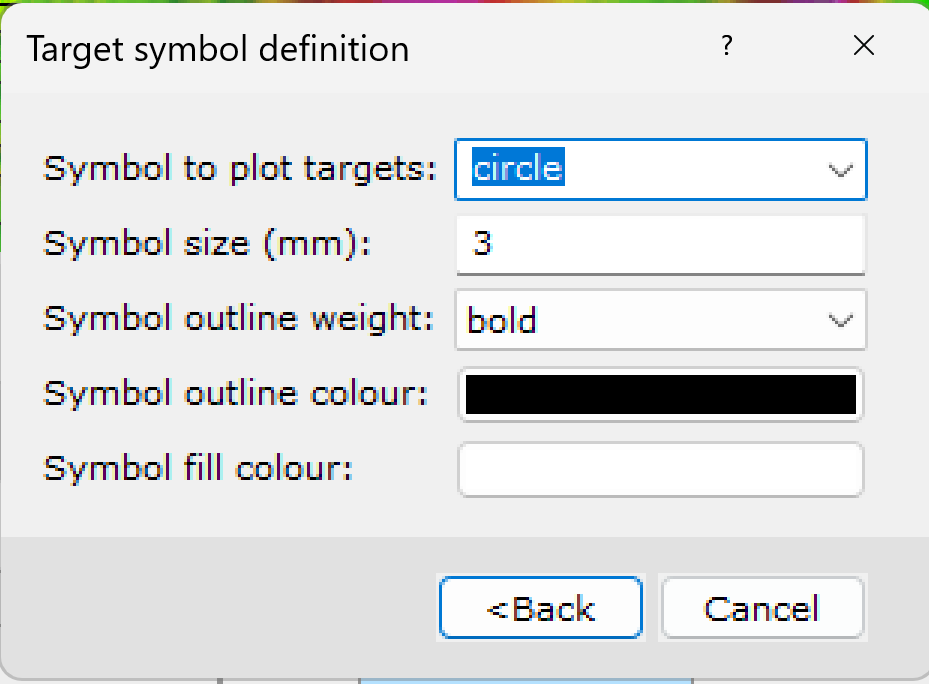Cancel the target symbol dialog
The width and height of the screenshot is (929, 687).
(762, 608)
